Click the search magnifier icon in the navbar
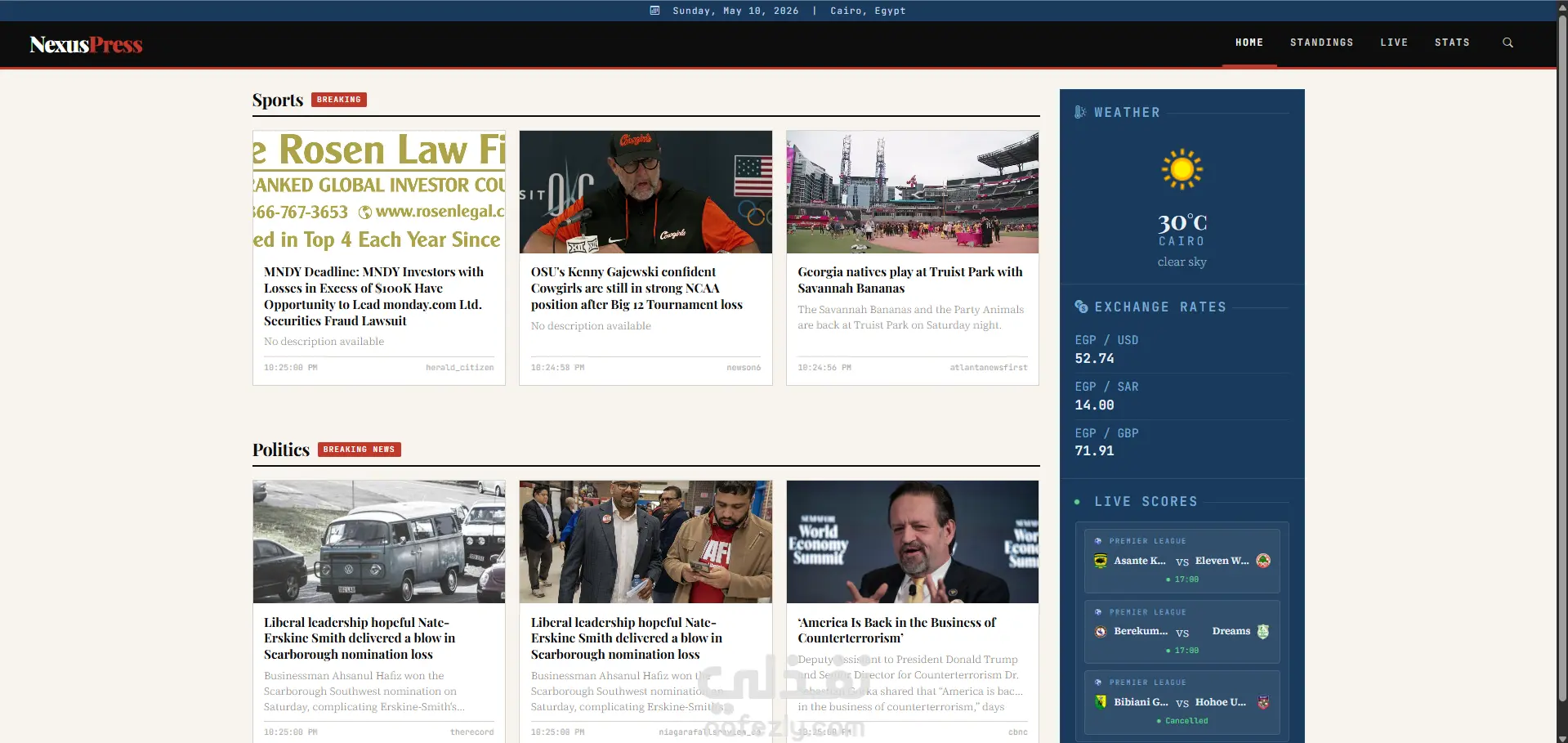 click(x=1508, y=43)
